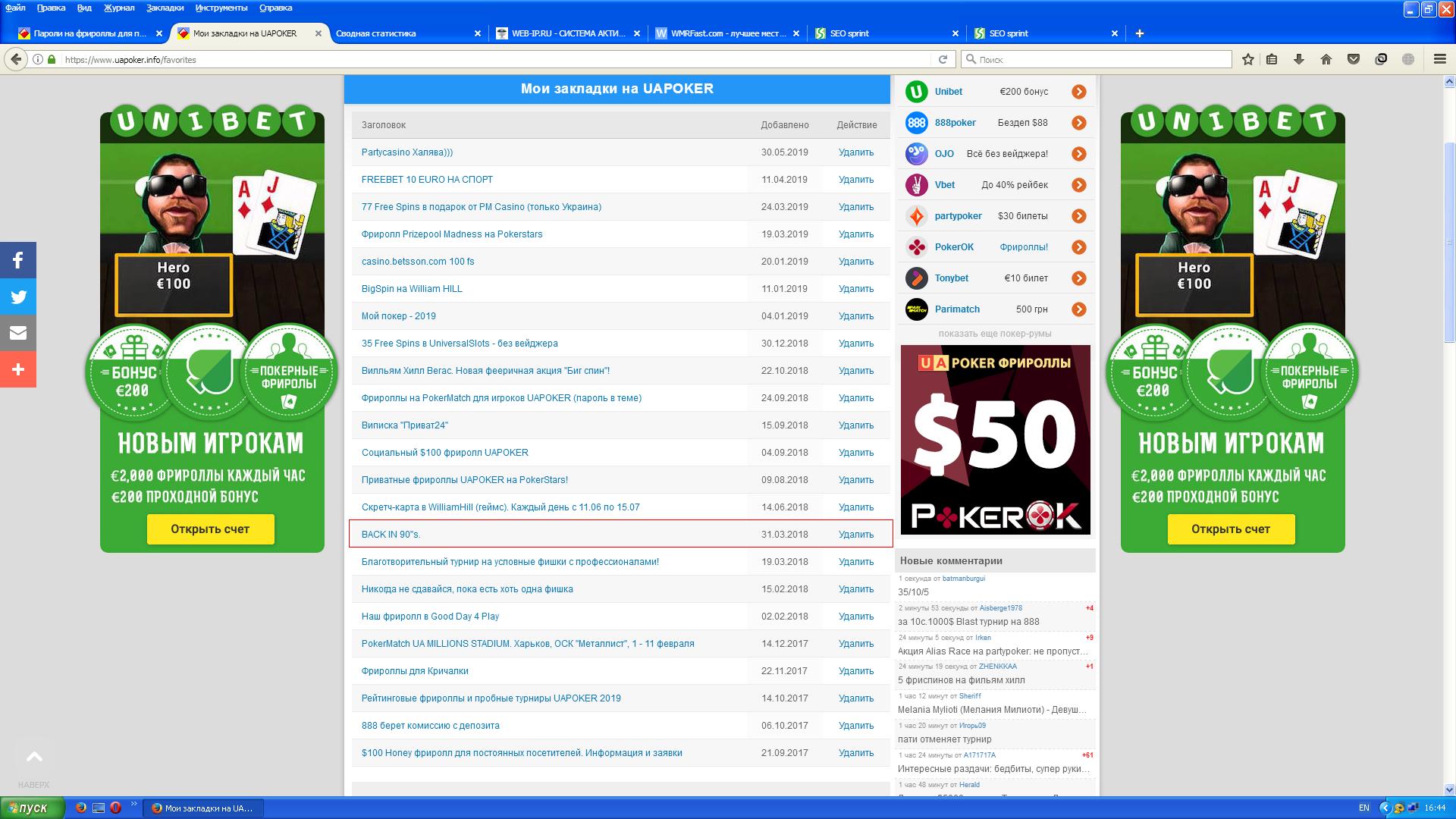Open the Файл menu
1456x819 pixels.
14,8
